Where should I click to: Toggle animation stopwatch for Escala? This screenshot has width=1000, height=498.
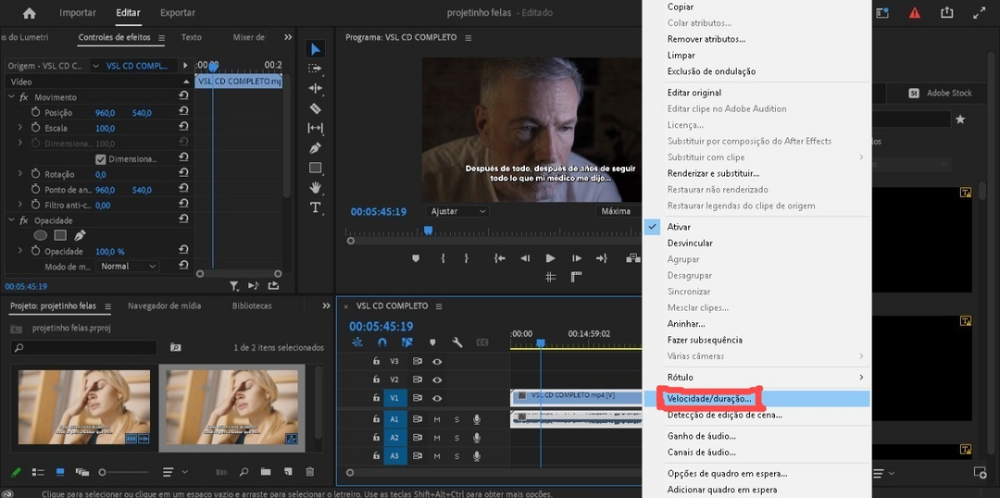pos(36,128)
